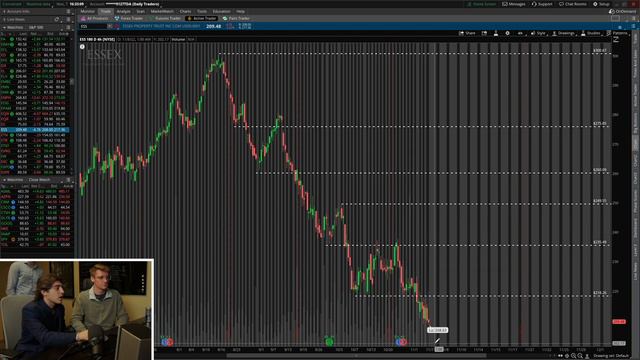Screen dimensions: 640x360
Task: Refresh the Live News gadget
Action: pos(57,19)
